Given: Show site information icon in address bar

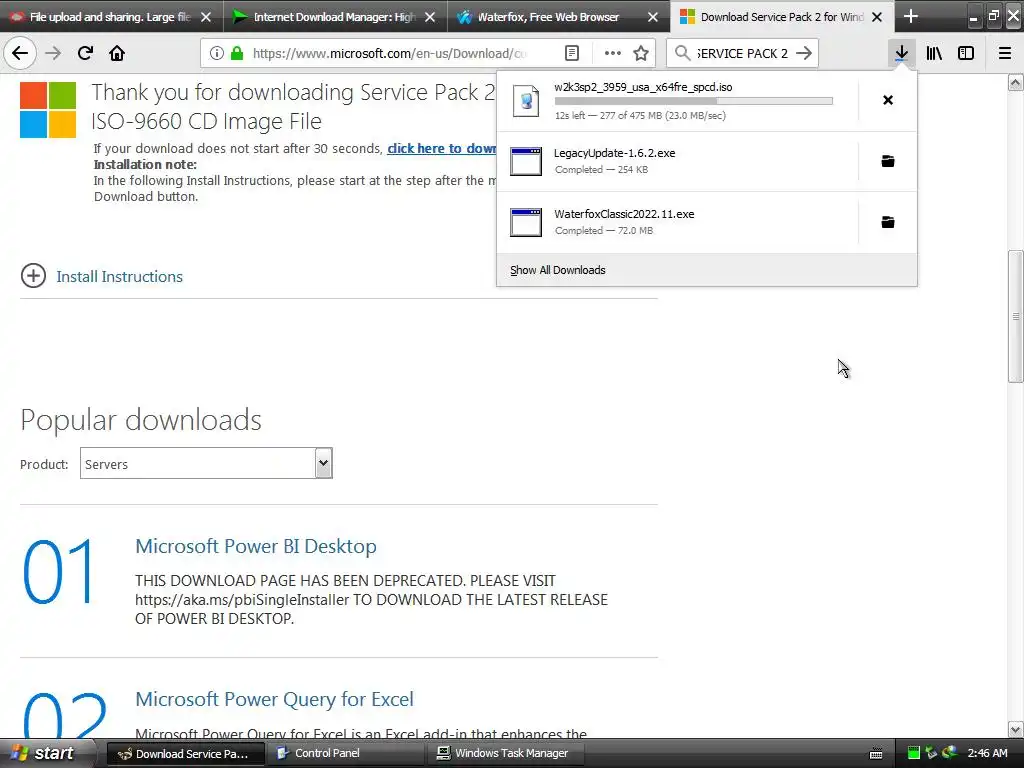Looking at the screenshot, I should (217, 53).
